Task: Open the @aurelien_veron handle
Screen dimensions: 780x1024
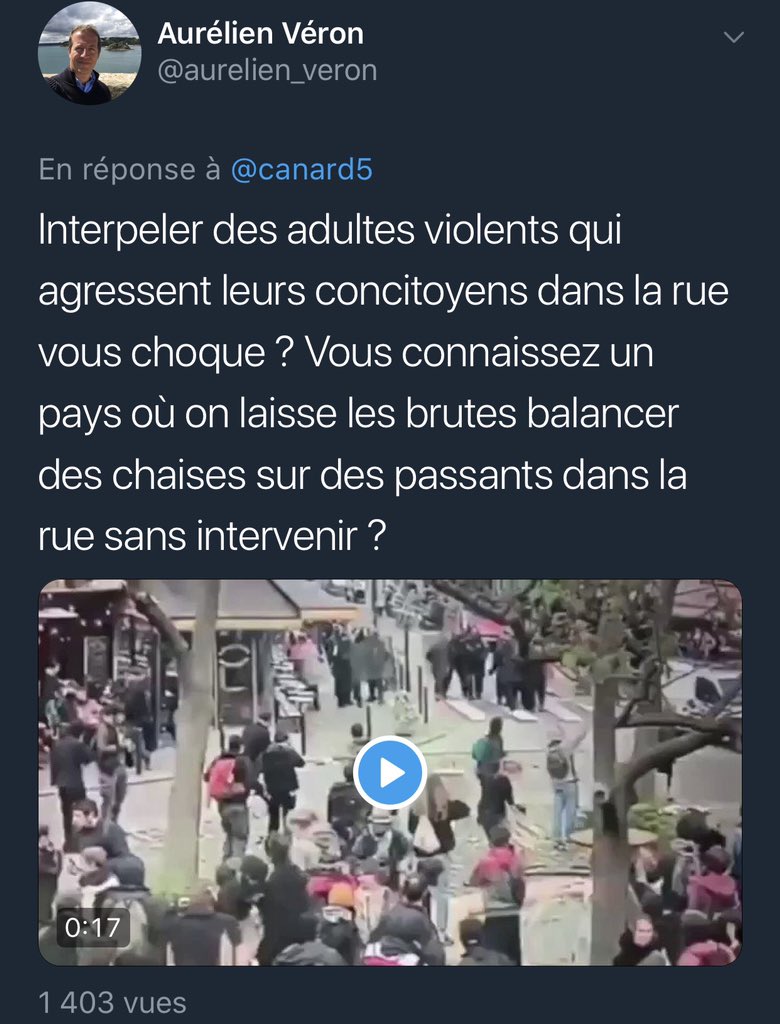Action: point(267,71)
